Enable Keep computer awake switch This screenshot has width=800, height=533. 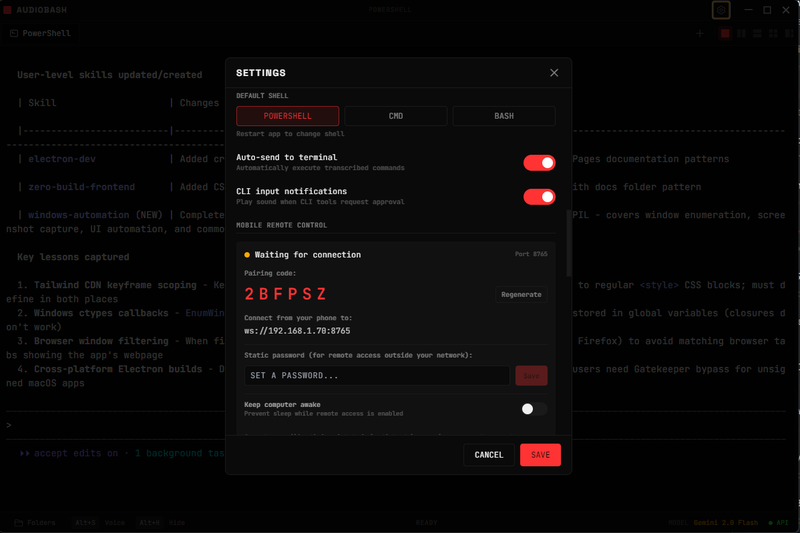point(534,409)
